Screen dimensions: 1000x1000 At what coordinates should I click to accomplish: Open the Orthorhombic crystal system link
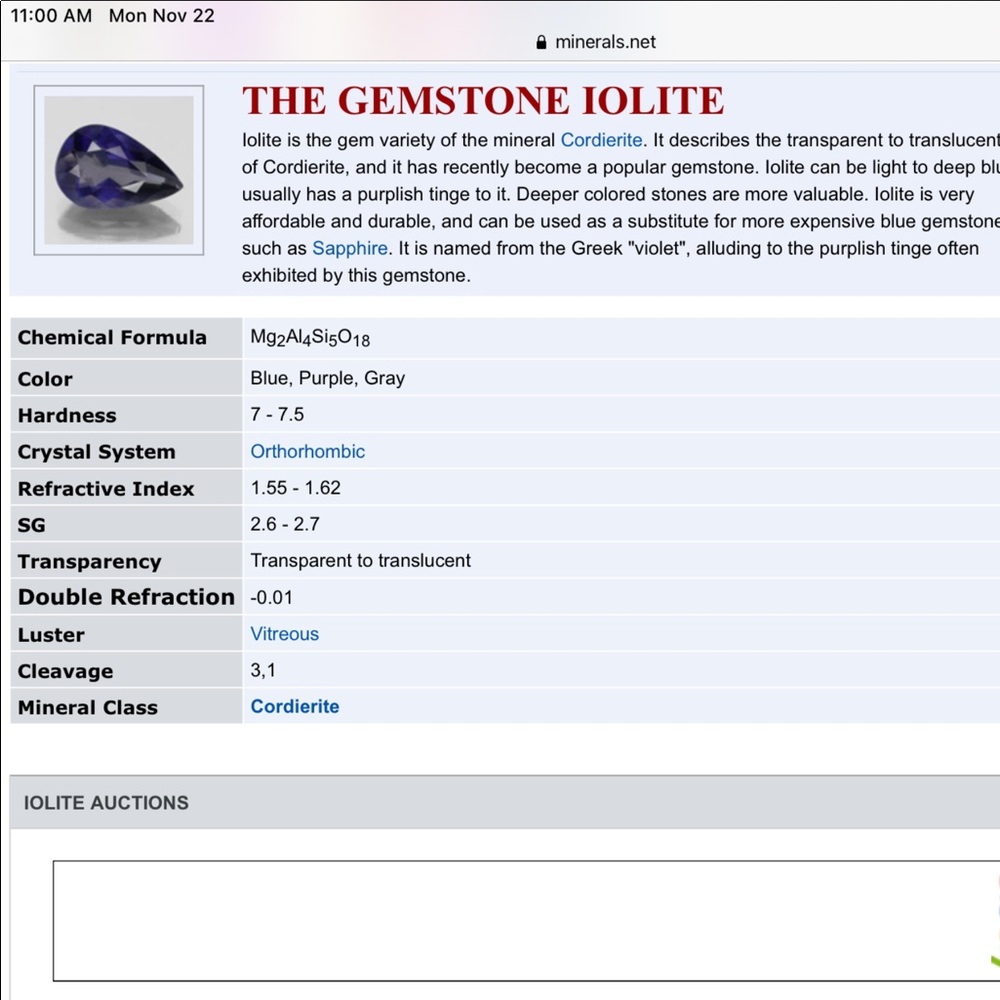(307, 451)
